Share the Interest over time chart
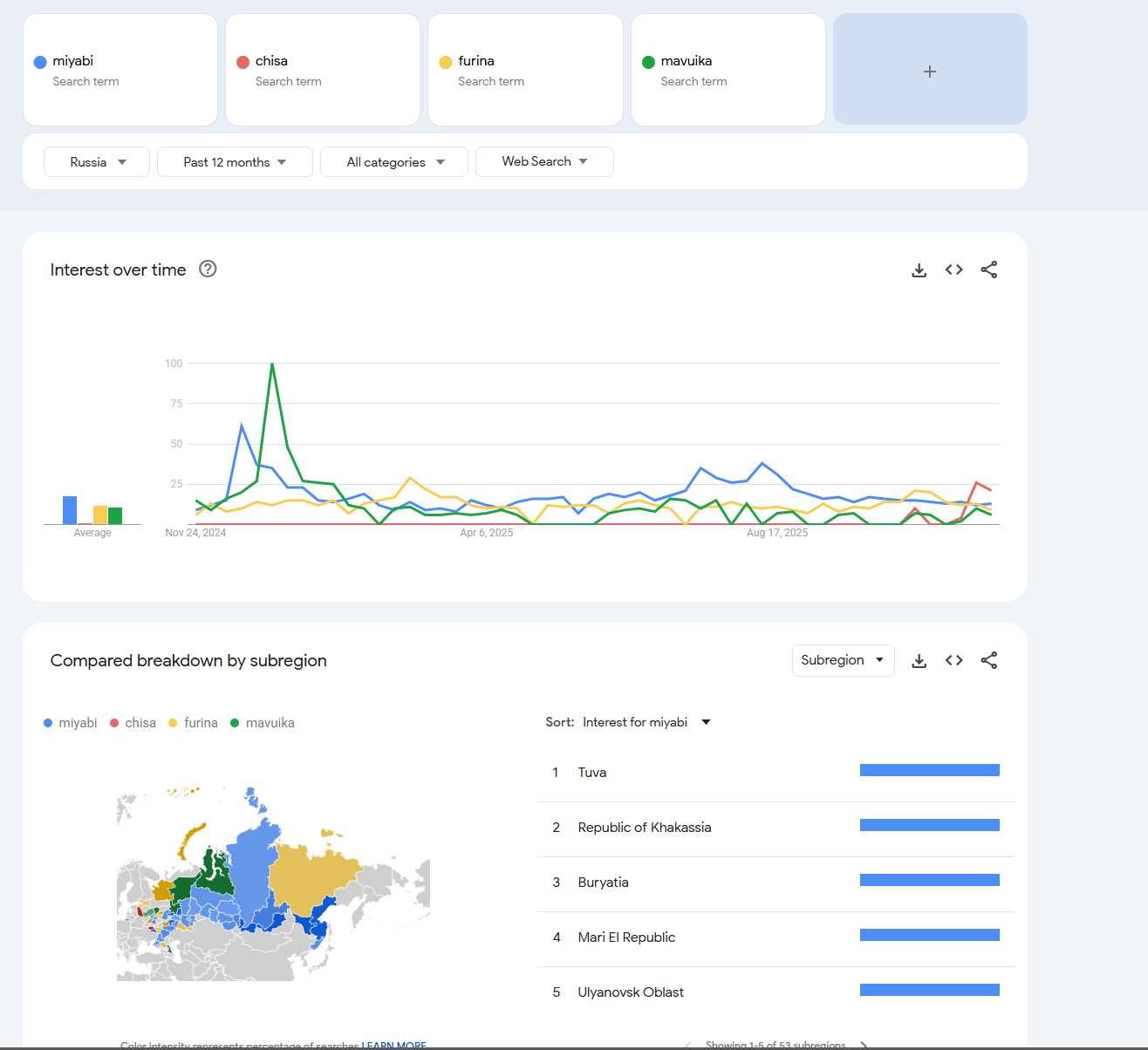The height and width of the screenshot is (1050, 1148). click(988, 270)
